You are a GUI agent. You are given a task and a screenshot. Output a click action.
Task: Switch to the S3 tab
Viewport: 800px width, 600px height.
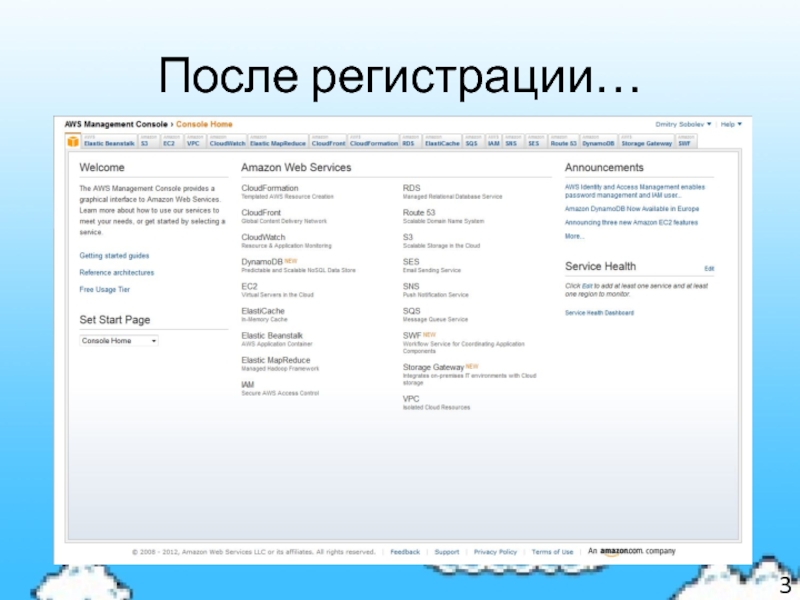click(148, 141)
